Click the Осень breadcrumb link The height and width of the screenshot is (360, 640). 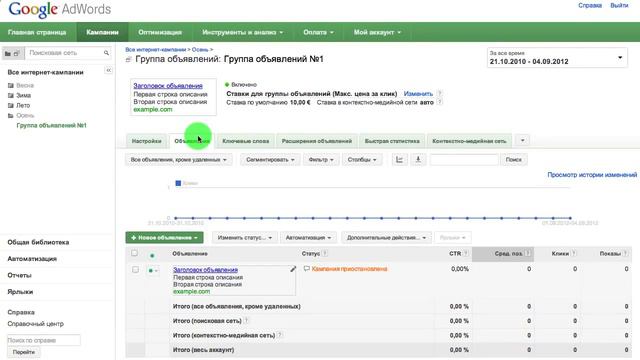point(200,49)
